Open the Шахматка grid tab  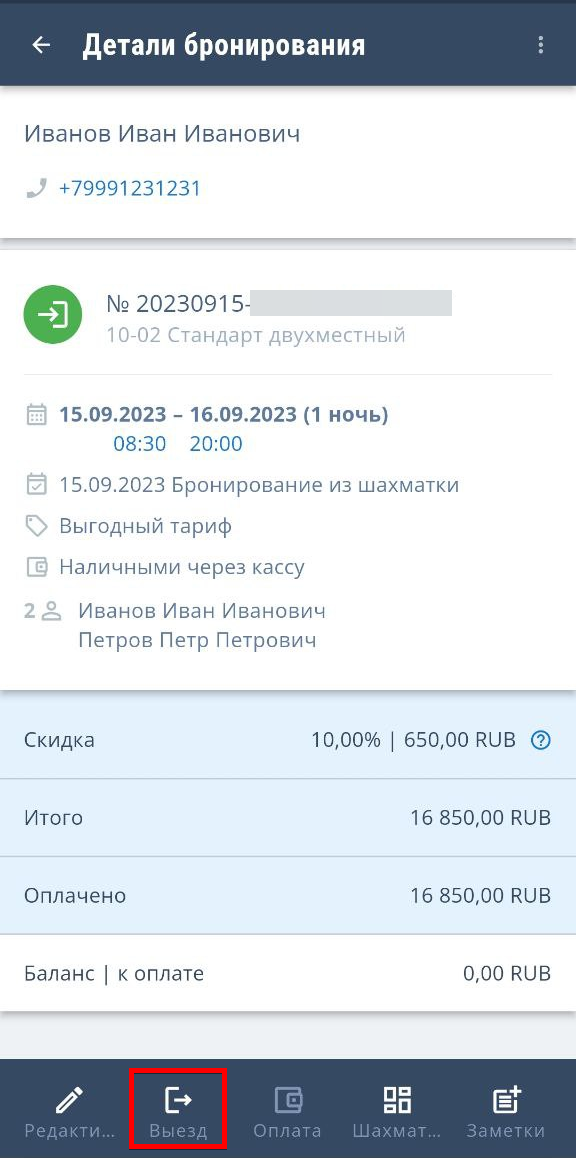coord(397,1113)
